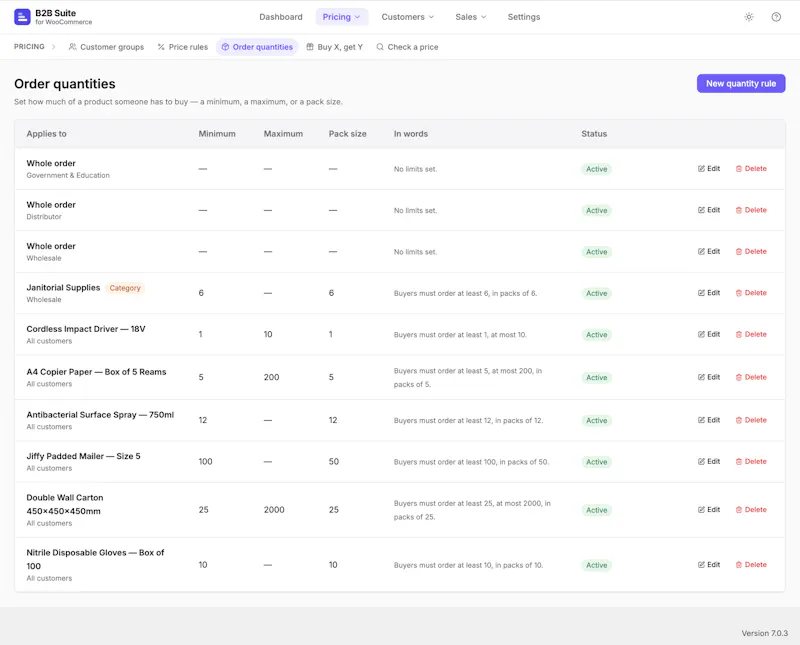Screen dimensions: 800x645
Task: Toggle the light/dark theme sun icon
Action: click(x=748, y=17)
